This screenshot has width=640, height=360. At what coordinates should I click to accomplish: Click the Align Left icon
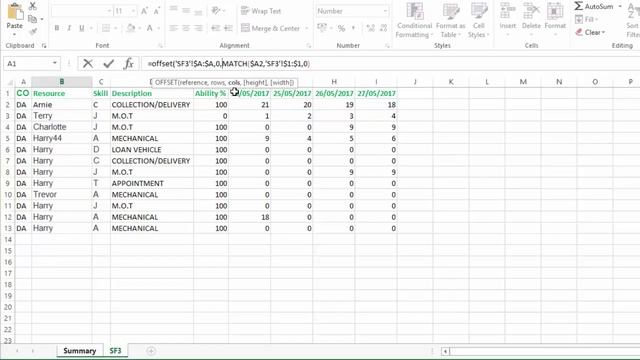[173, 28]
